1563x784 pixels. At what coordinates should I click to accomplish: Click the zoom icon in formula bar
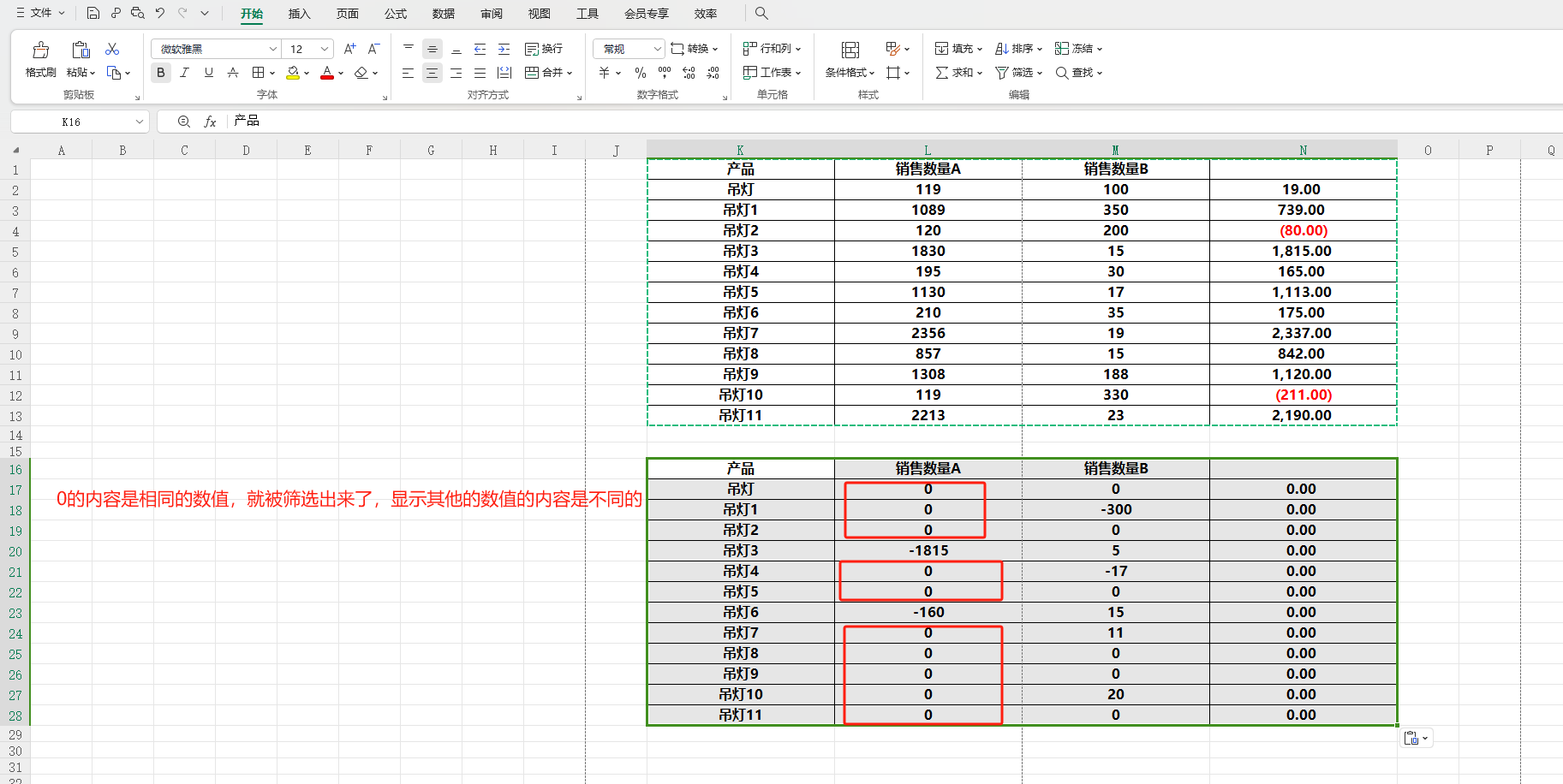pos(183,122)
